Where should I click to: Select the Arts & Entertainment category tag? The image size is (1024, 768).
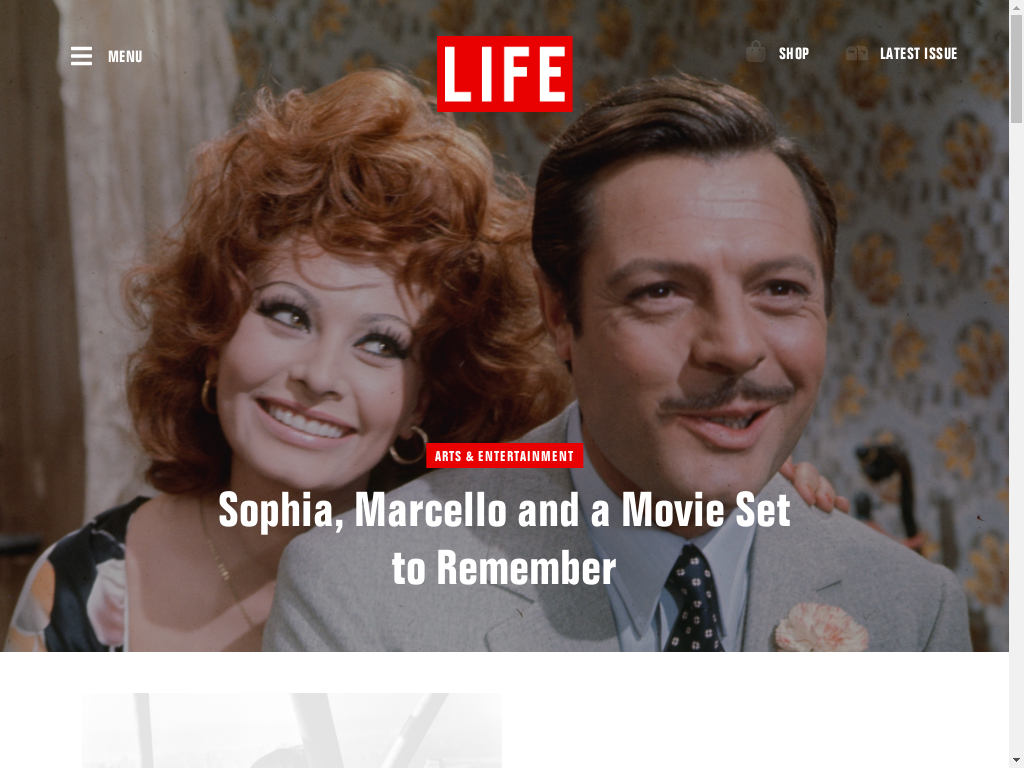(504, 456)
